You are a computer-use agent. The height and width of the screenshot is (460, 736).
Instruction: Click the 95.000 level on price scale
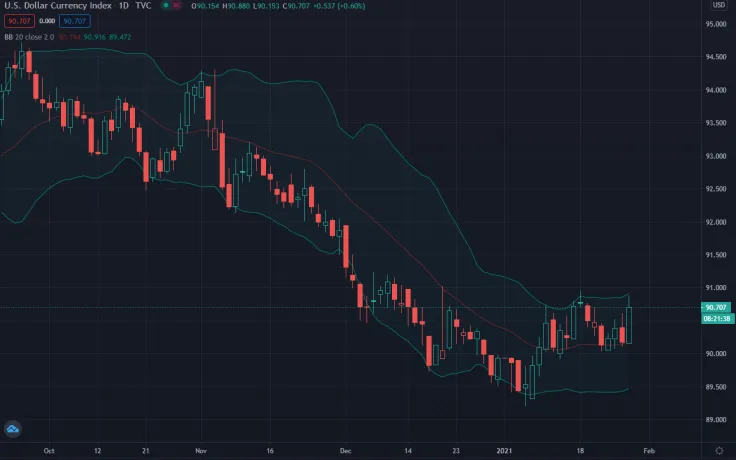click(715, 24)
